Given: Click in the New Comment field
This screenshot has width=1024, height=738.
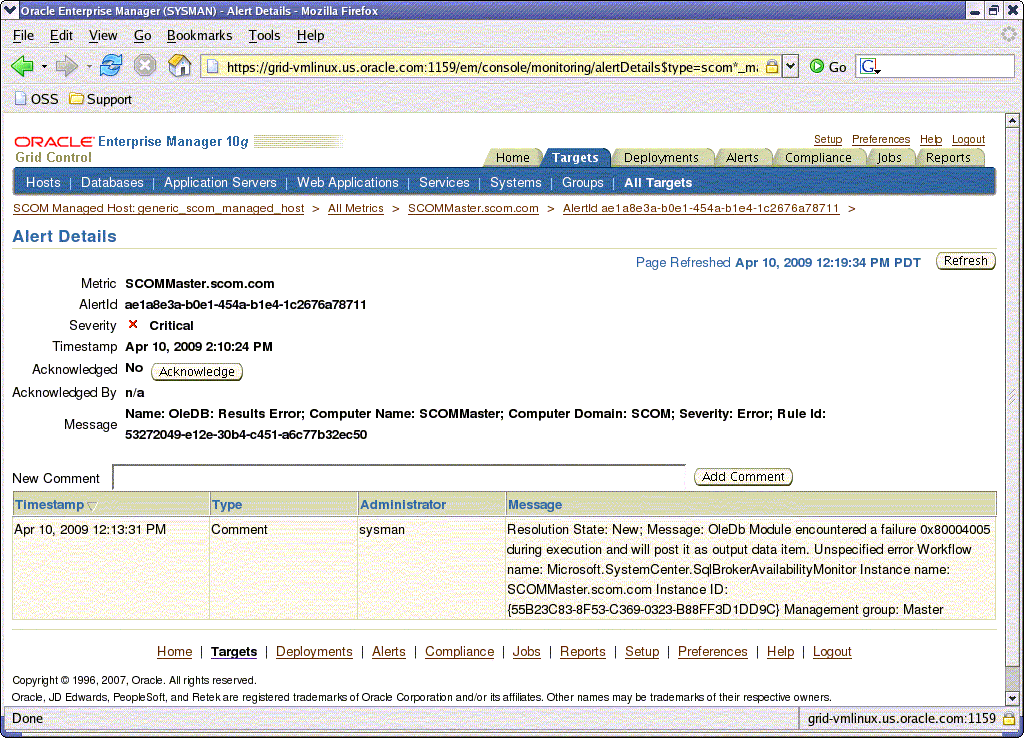Looking at the screenshot, I should coord(399,477).
